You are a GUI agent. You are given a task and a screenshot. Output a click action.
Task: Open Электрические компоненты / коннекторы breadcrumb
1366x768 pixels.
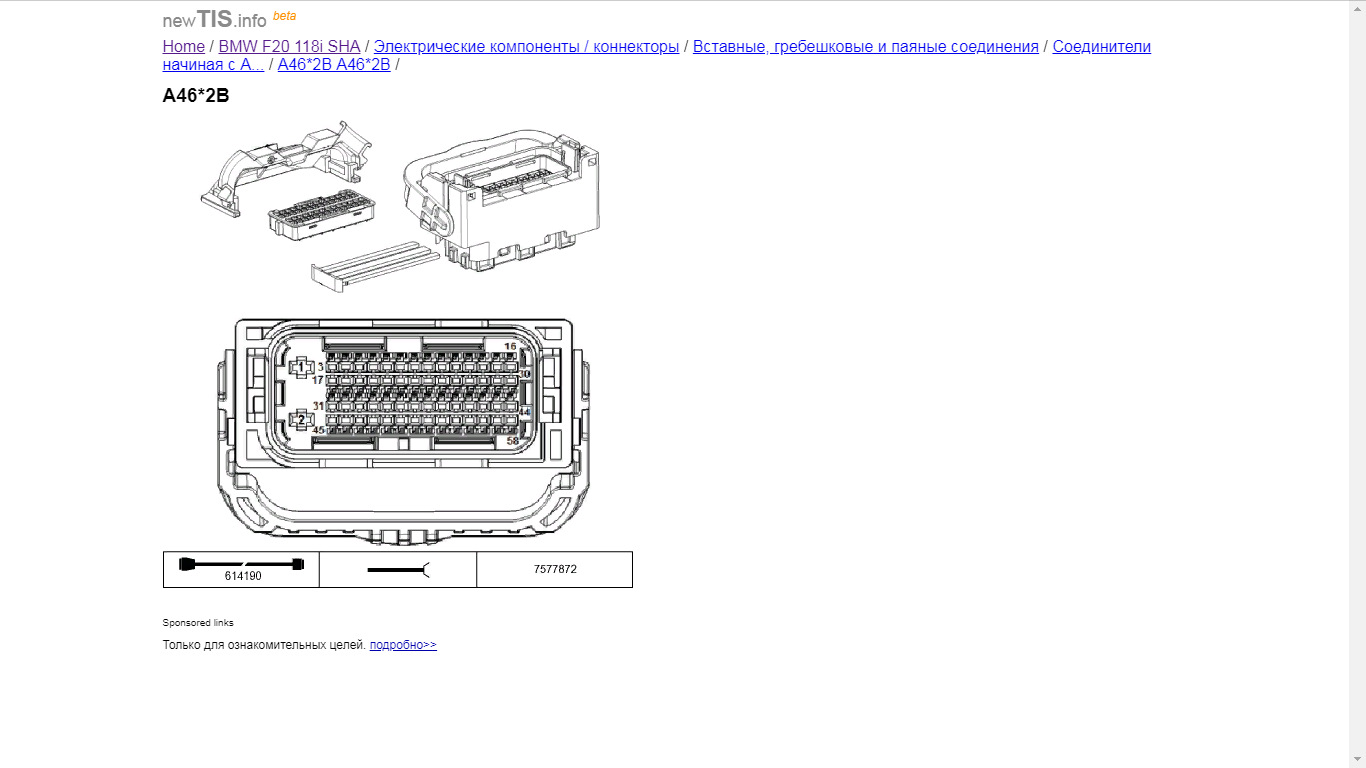(x=526, y=47)
